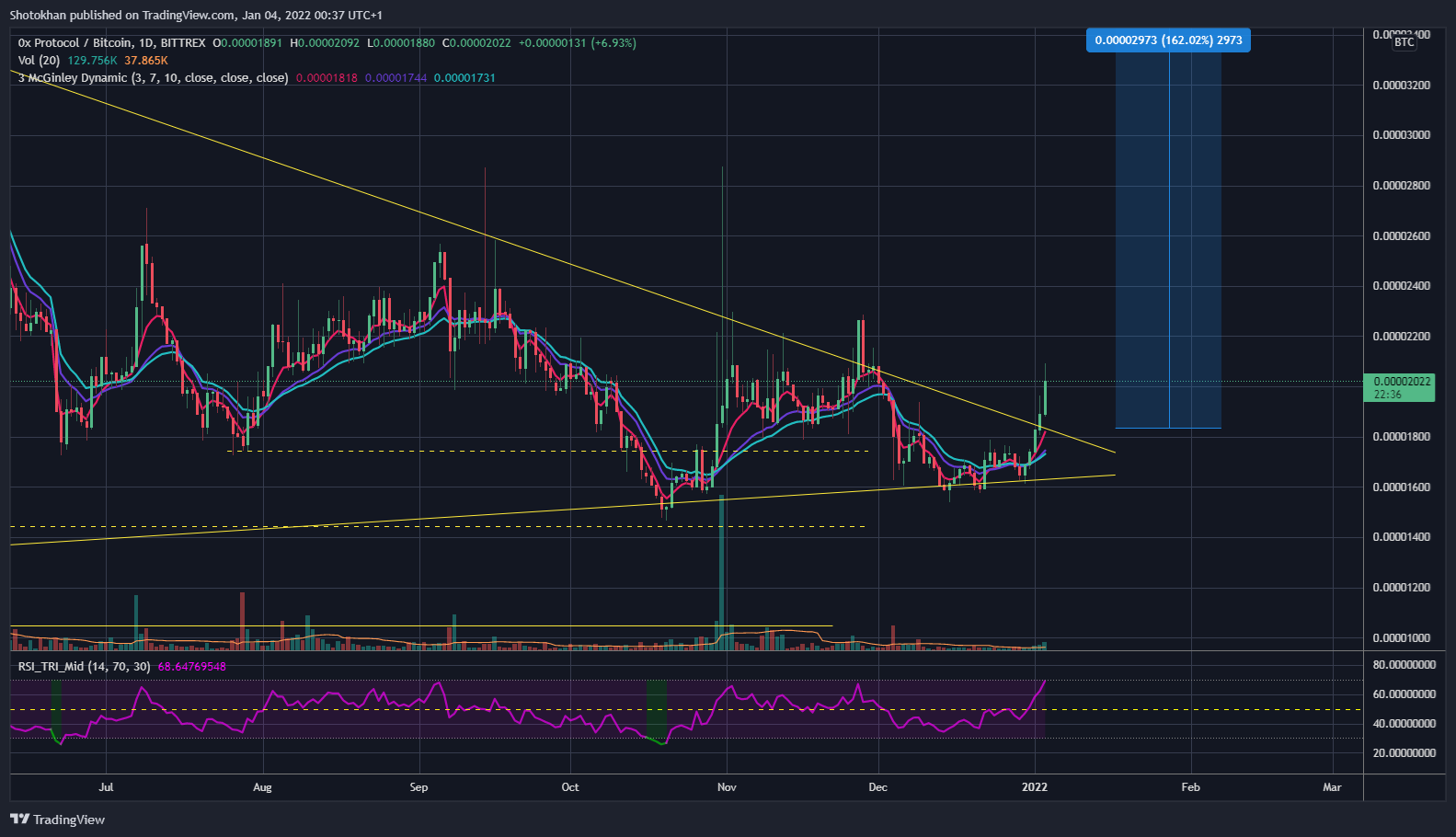The height and width of the screenshot is (837, 1456).
Task: Click the McGinley value 0.00001731
Action: coord(464,78)
